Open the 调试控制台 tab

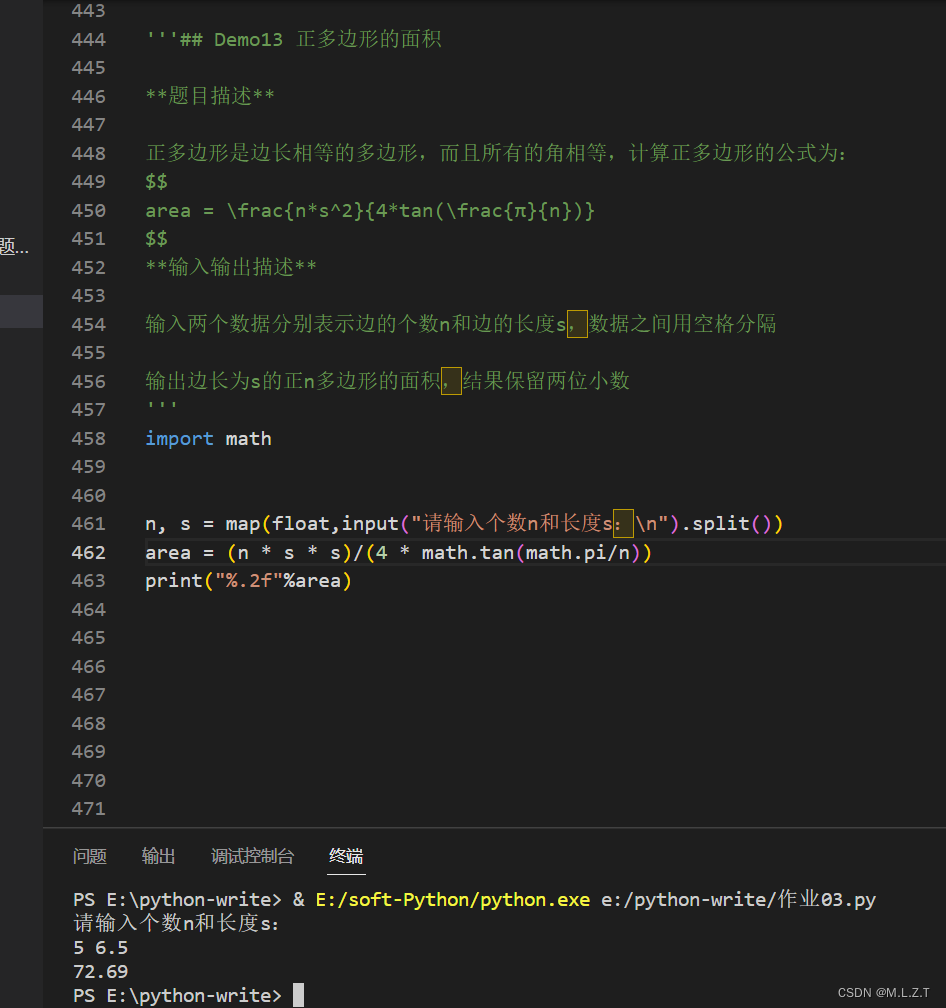click(252, 856)
